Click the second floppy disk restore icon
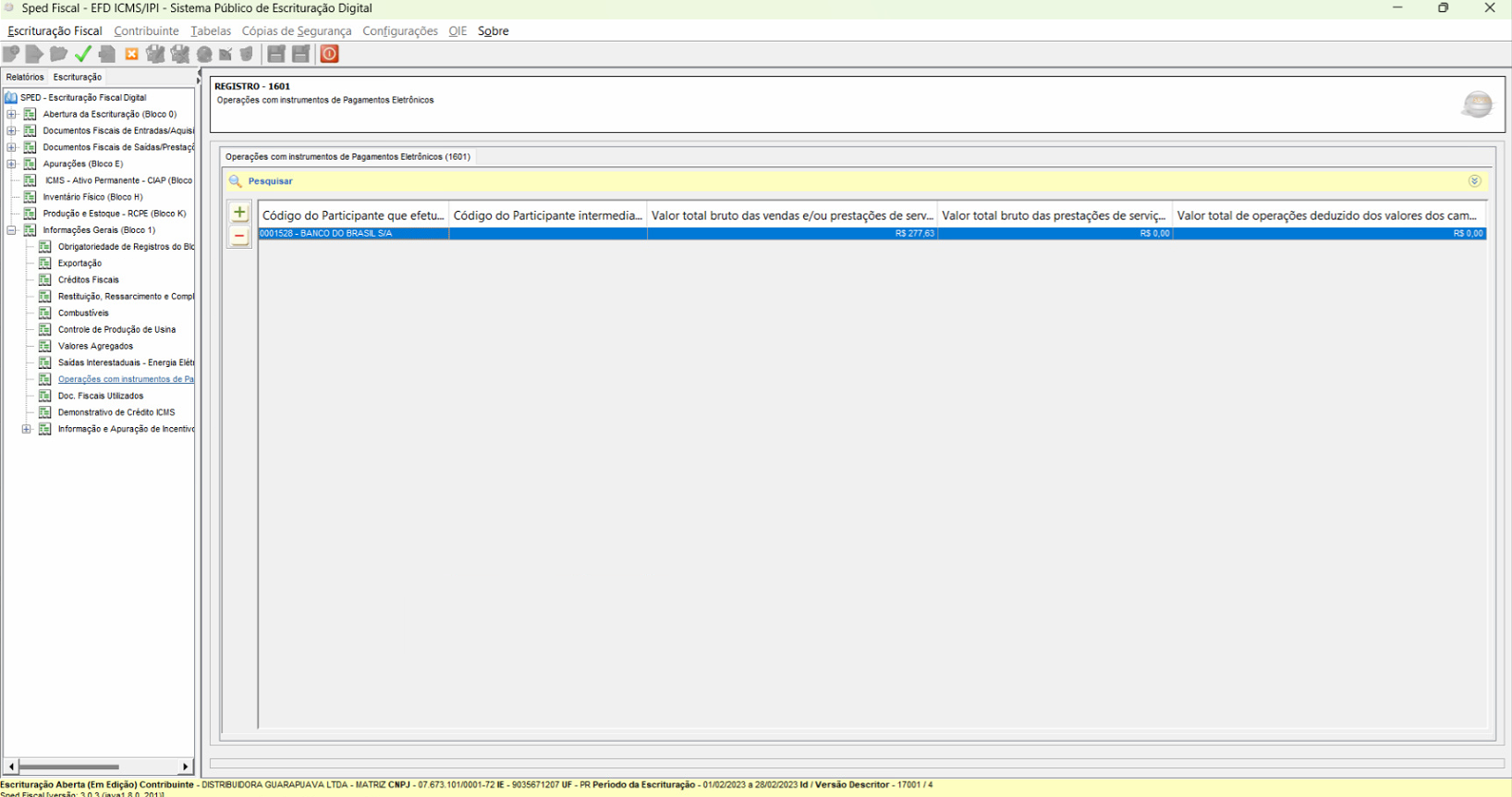Viewport: 1512px width, 797px height. [300, 54]
